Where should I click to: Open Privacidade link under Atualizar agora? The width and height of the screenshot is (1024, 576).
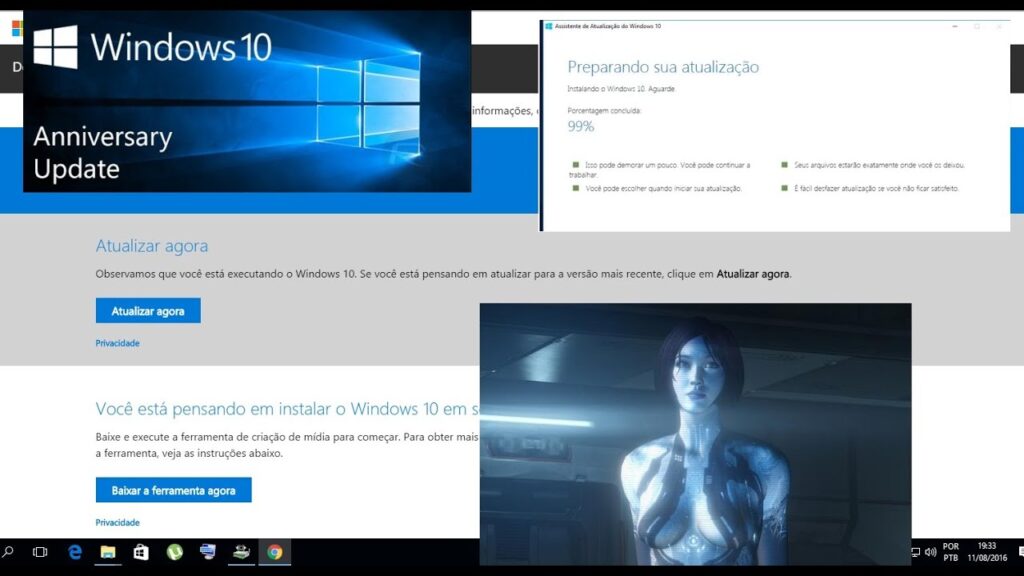[118, 343]
